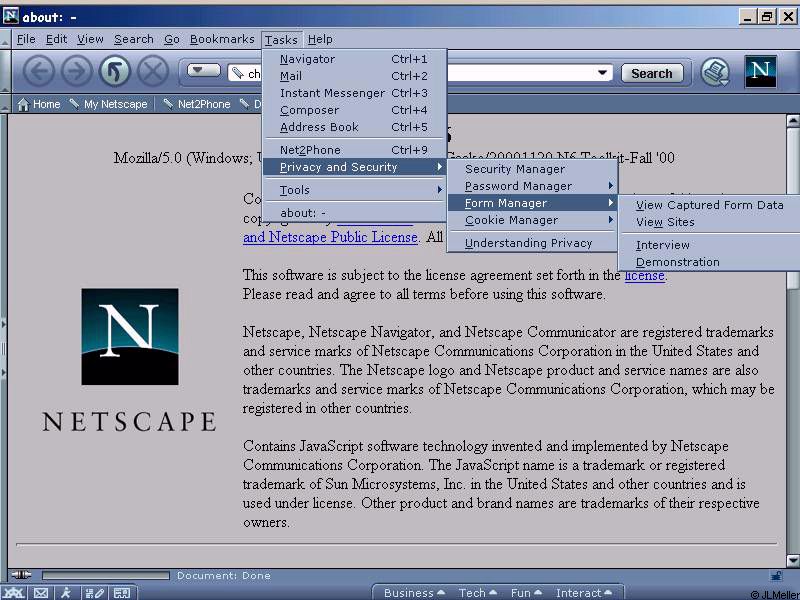Image resolution: width=800 pixels, height=600 pixels.
Task: Expand the Cookie Manager submenu
Action: [532, 220]
